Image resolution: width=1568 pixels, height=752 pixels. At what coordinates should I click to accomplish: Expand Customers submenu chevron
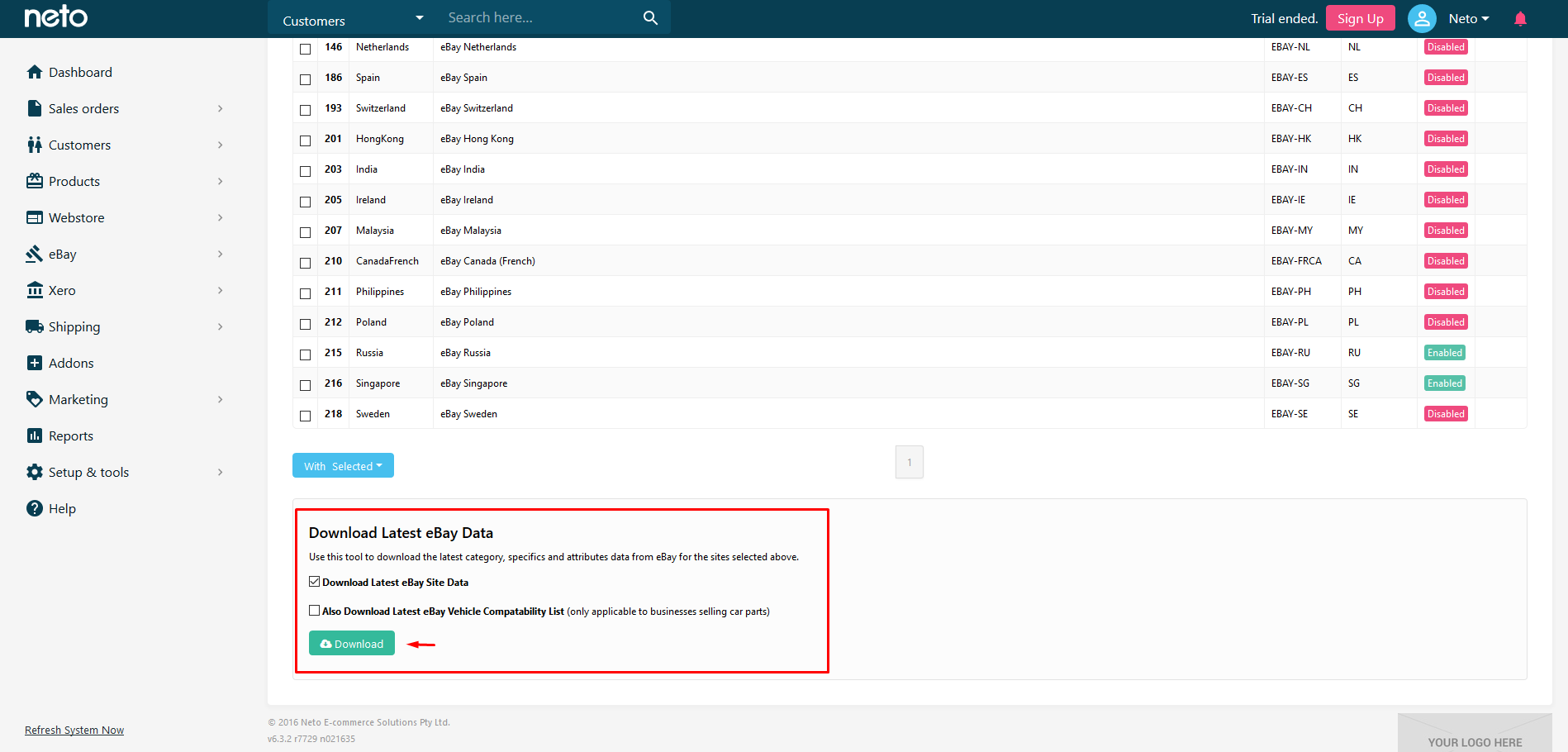coord(220,145)
